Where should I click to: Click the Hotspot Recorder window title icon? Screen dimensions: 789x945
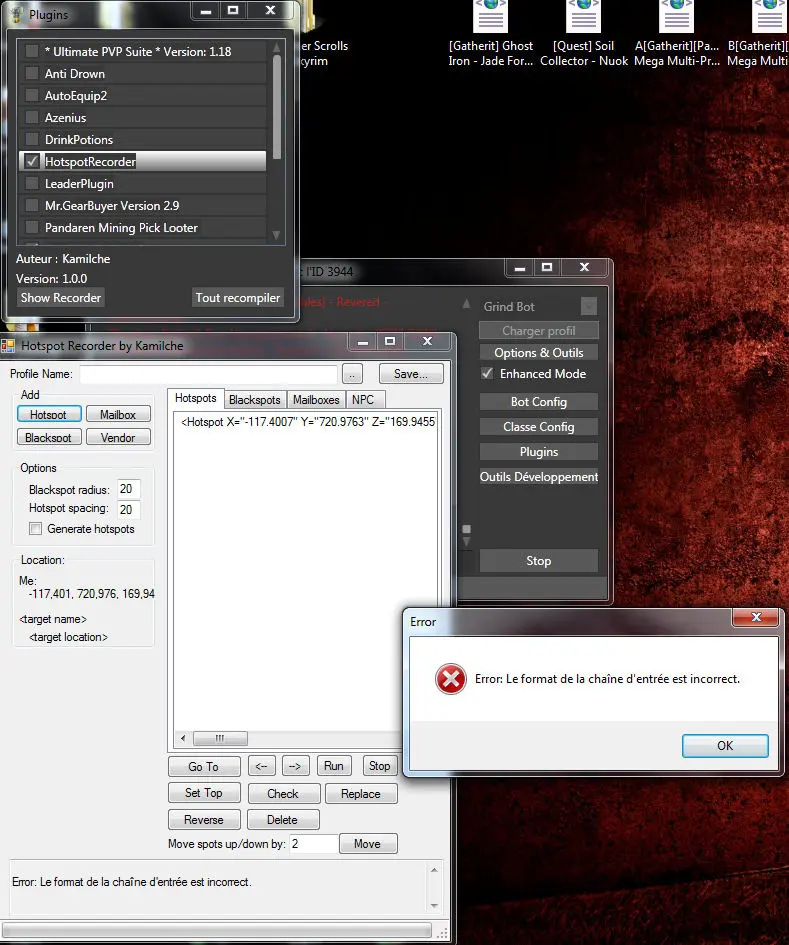point(9,346)
